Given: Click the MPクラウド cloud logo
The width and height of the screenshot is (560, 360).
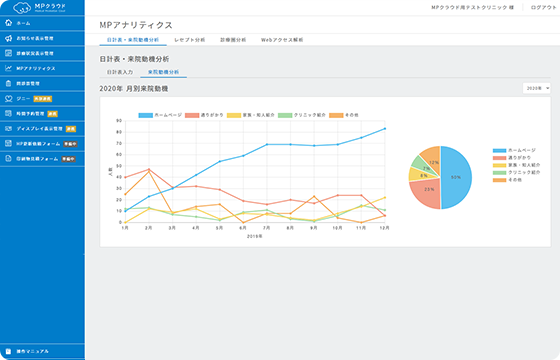Looking at the screenshot, I should point(39,8).
